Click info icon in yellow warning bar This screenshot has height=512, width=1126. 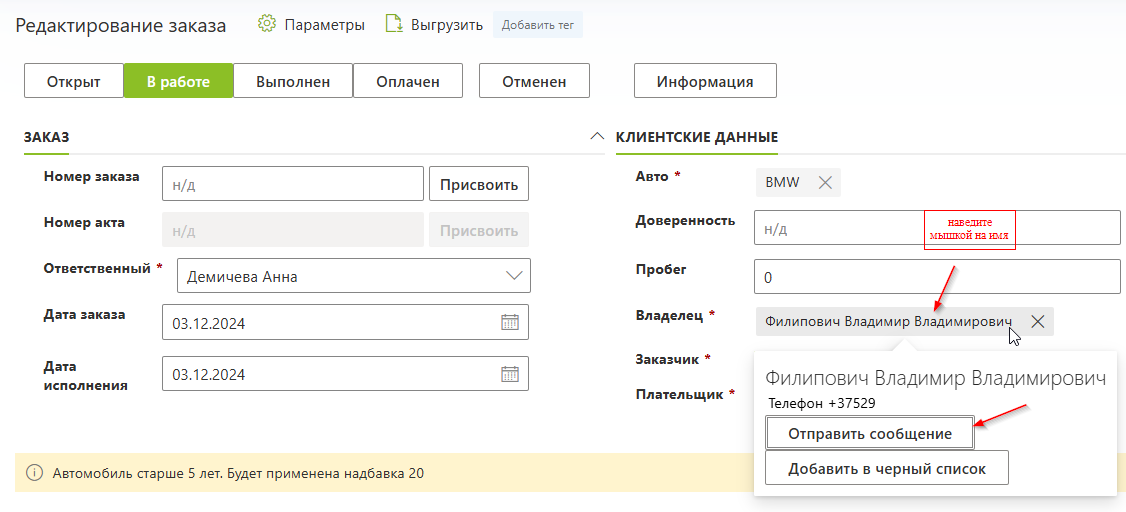[x=33, y=473]
